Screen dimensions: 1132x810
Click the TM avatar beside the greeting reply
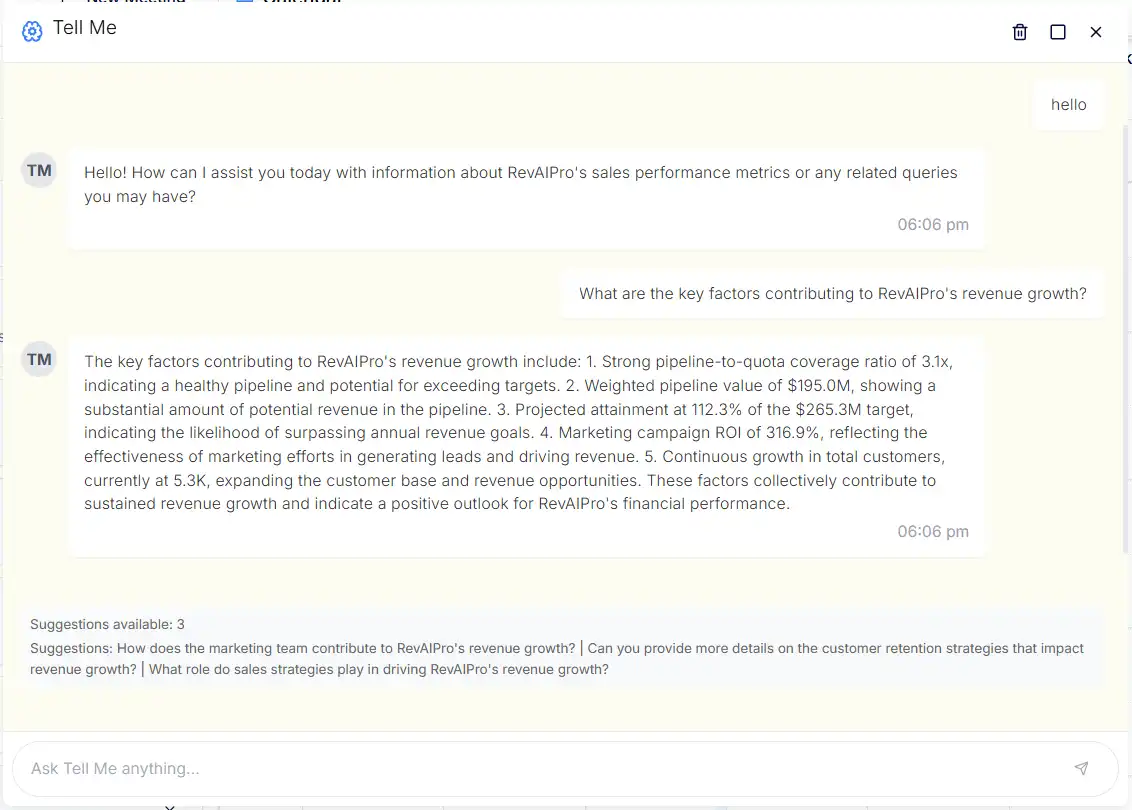coord(40,170)
